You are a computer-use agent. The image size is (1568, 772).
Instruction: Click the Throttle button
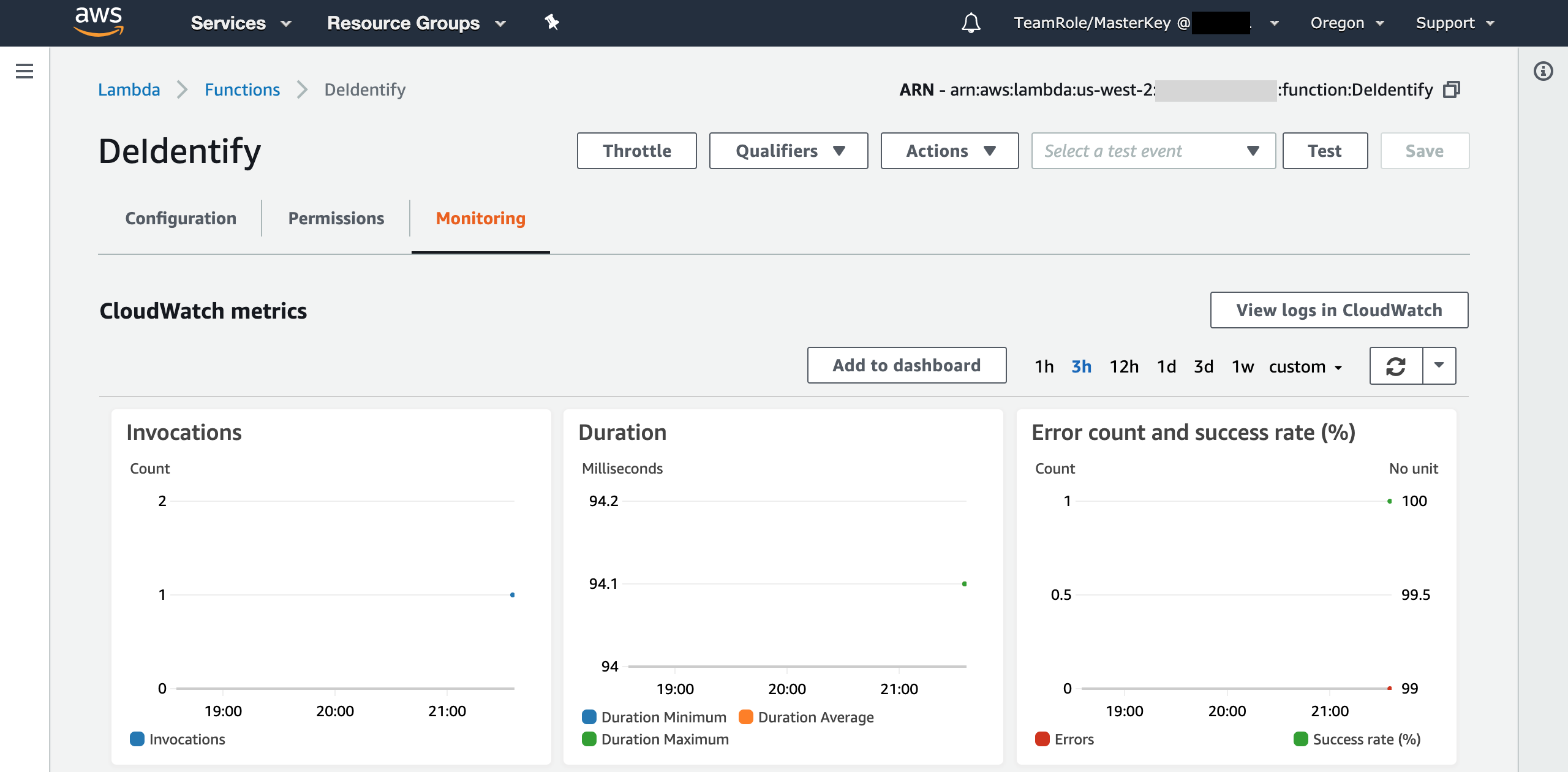[x=637, y=151]
